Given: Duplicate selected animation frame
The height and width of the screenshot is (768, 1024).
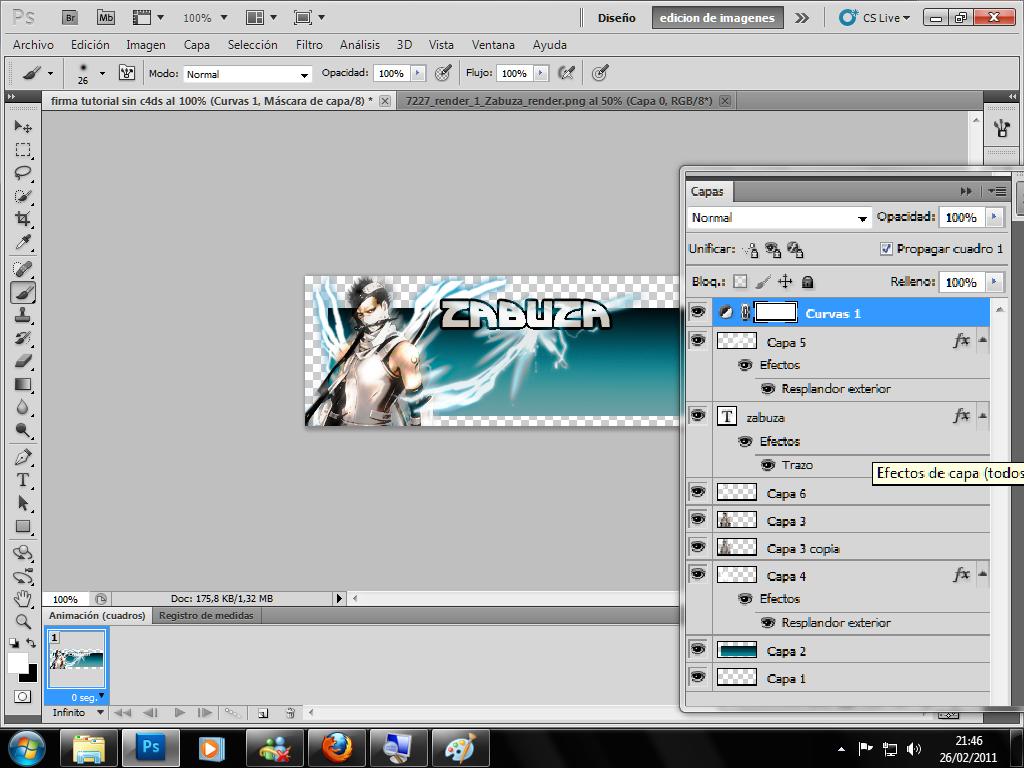Looking at the screenshot, I should click(x=263, y=713).
